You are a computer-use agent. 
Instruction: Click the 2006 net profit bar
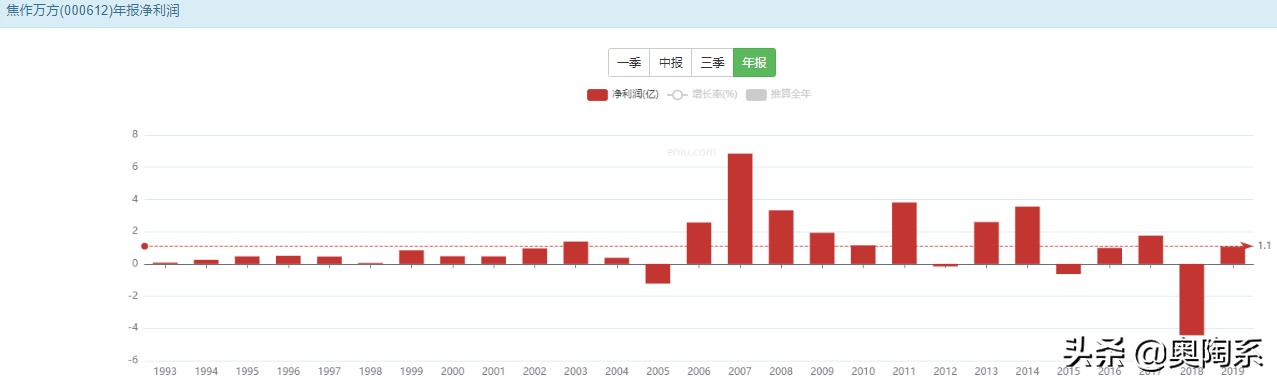pyautogui.click(x=699, y=243)
